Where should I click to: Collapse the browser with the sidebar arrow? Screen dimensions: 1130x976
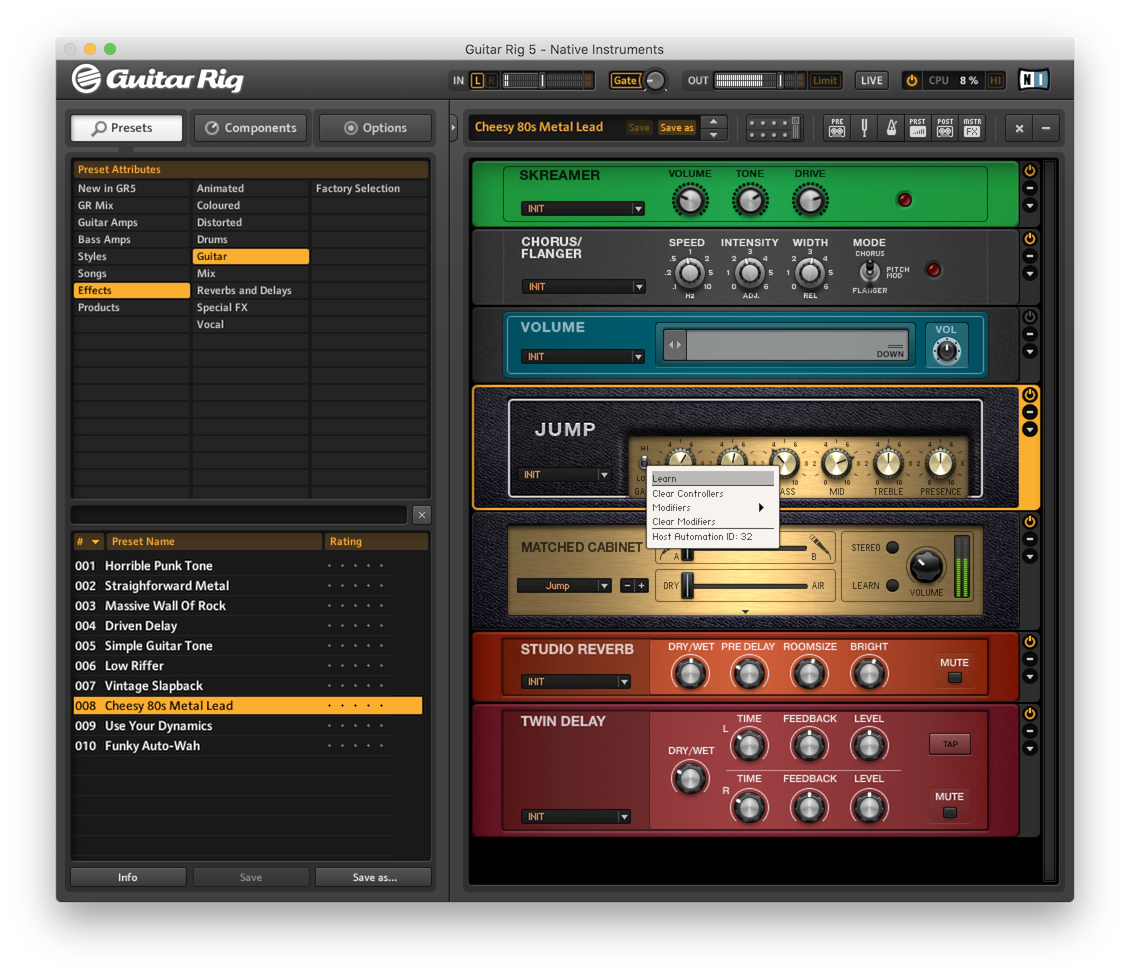click(453, 128)
